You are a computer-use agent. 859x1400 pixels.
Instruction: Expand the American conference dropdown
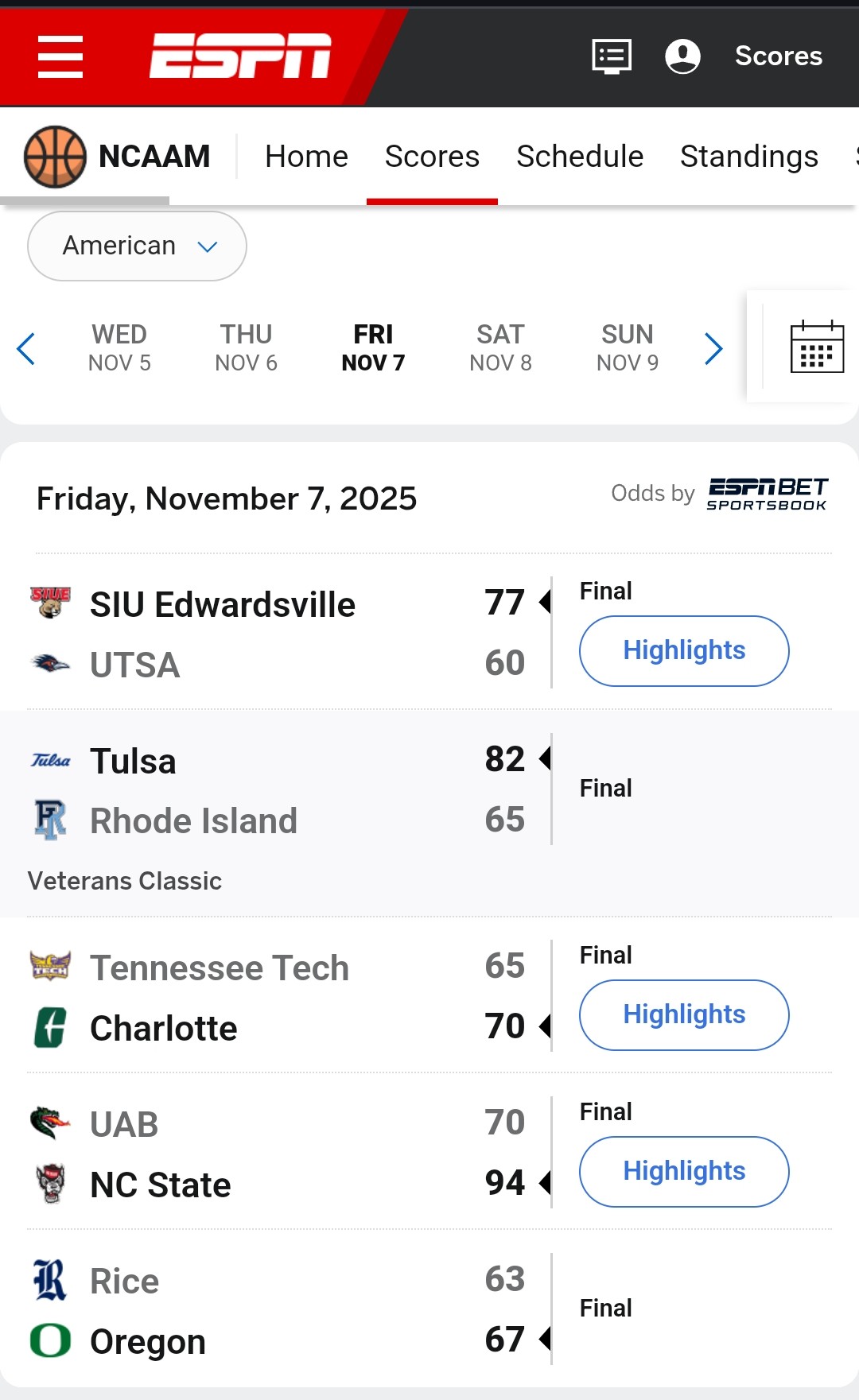(x=137, y=246)
